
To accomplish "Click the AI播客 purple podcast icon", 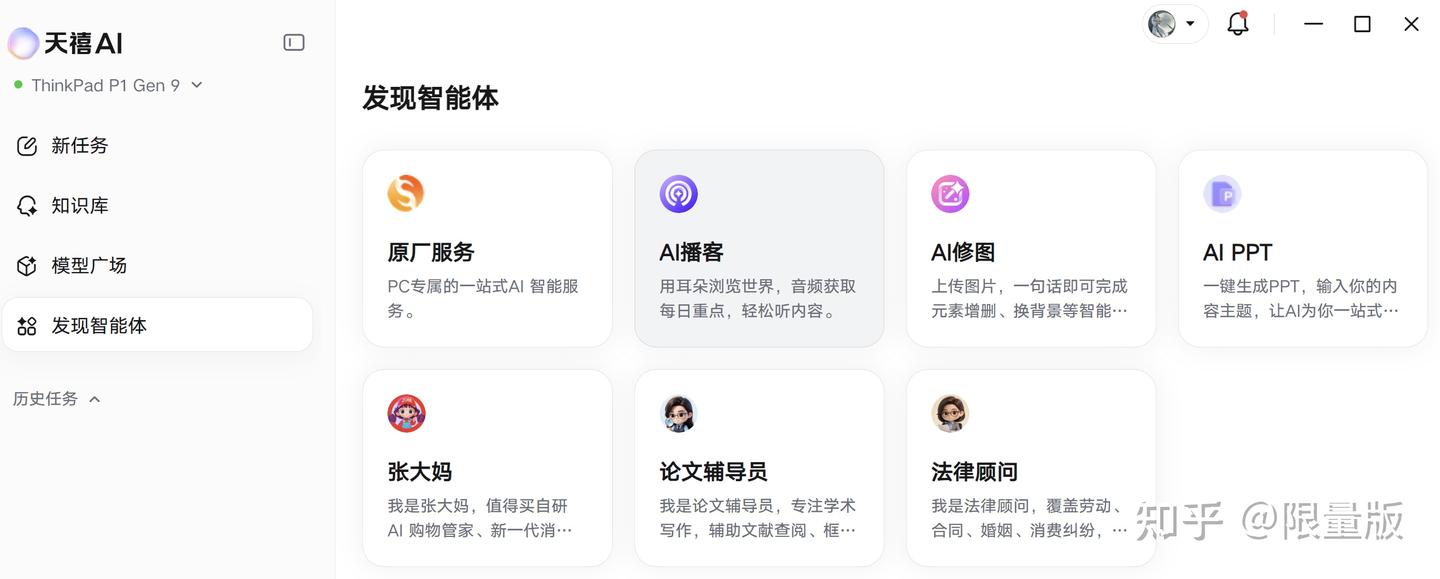I will (678, 193).
